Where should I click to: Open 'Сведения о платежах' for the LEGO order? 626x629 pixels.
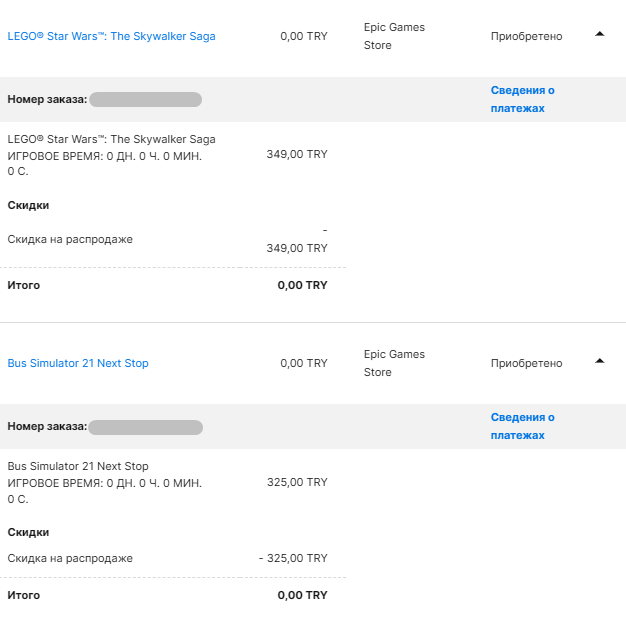click(x=522, y=99)
